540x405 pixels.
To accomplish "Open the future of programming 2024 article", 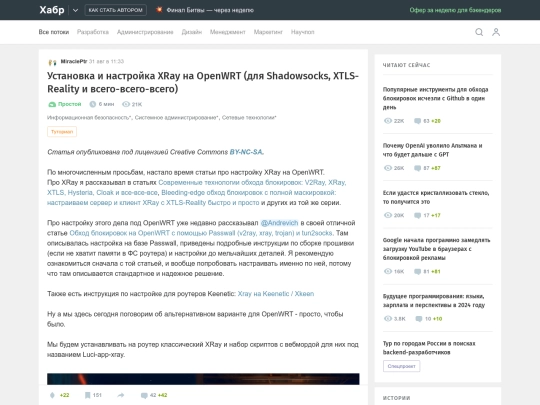I will tap(434, 300).
